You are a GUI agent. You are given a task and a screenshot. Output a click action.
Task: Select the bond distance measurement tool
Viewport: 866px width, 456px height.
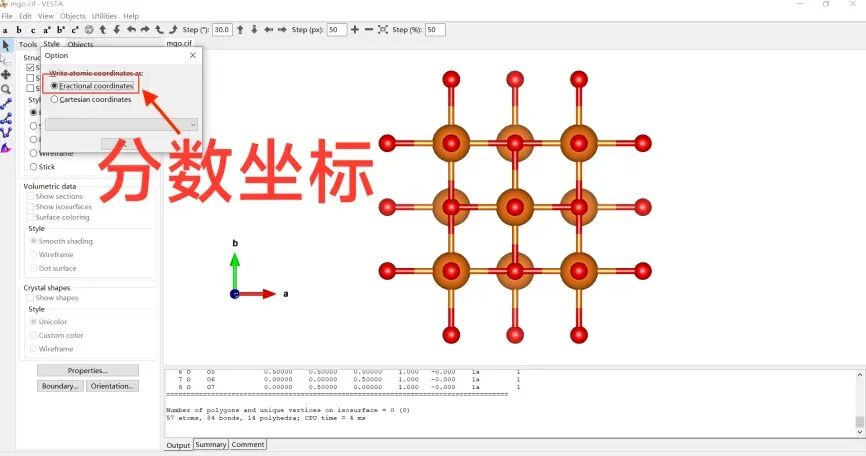pos(6,103)
